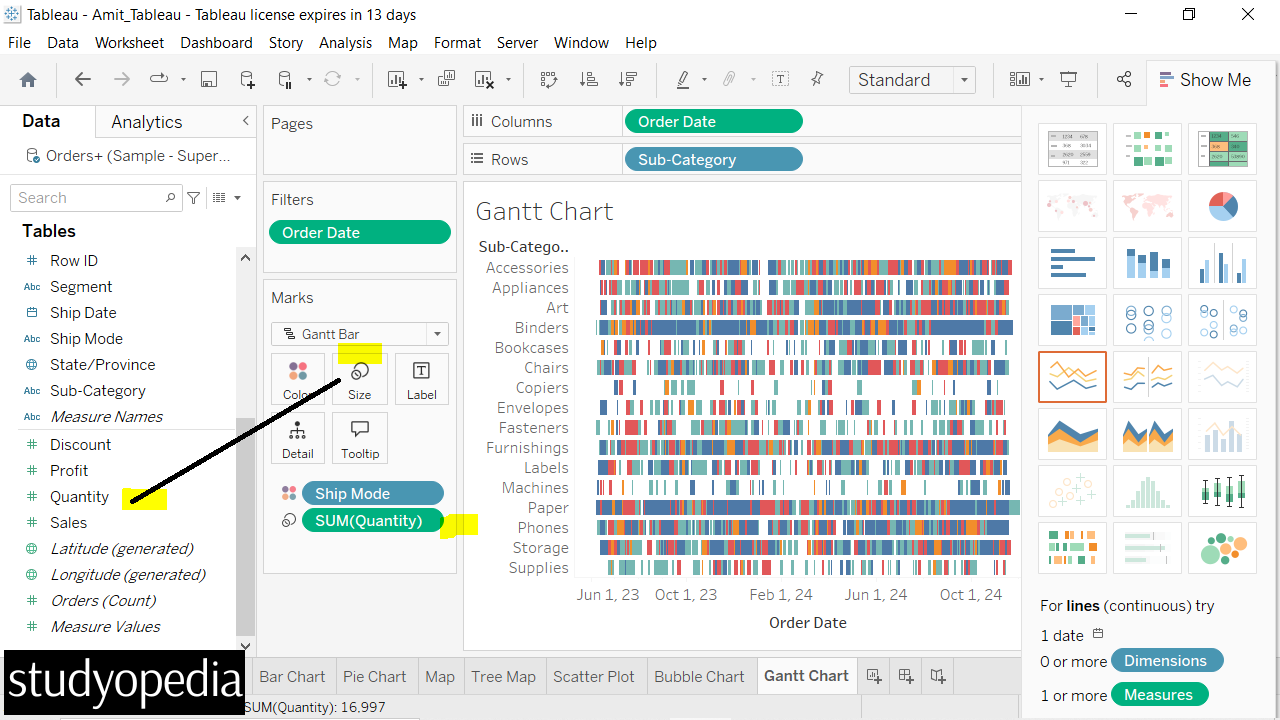Click the Tableau start page home icon

click(28, 80)
